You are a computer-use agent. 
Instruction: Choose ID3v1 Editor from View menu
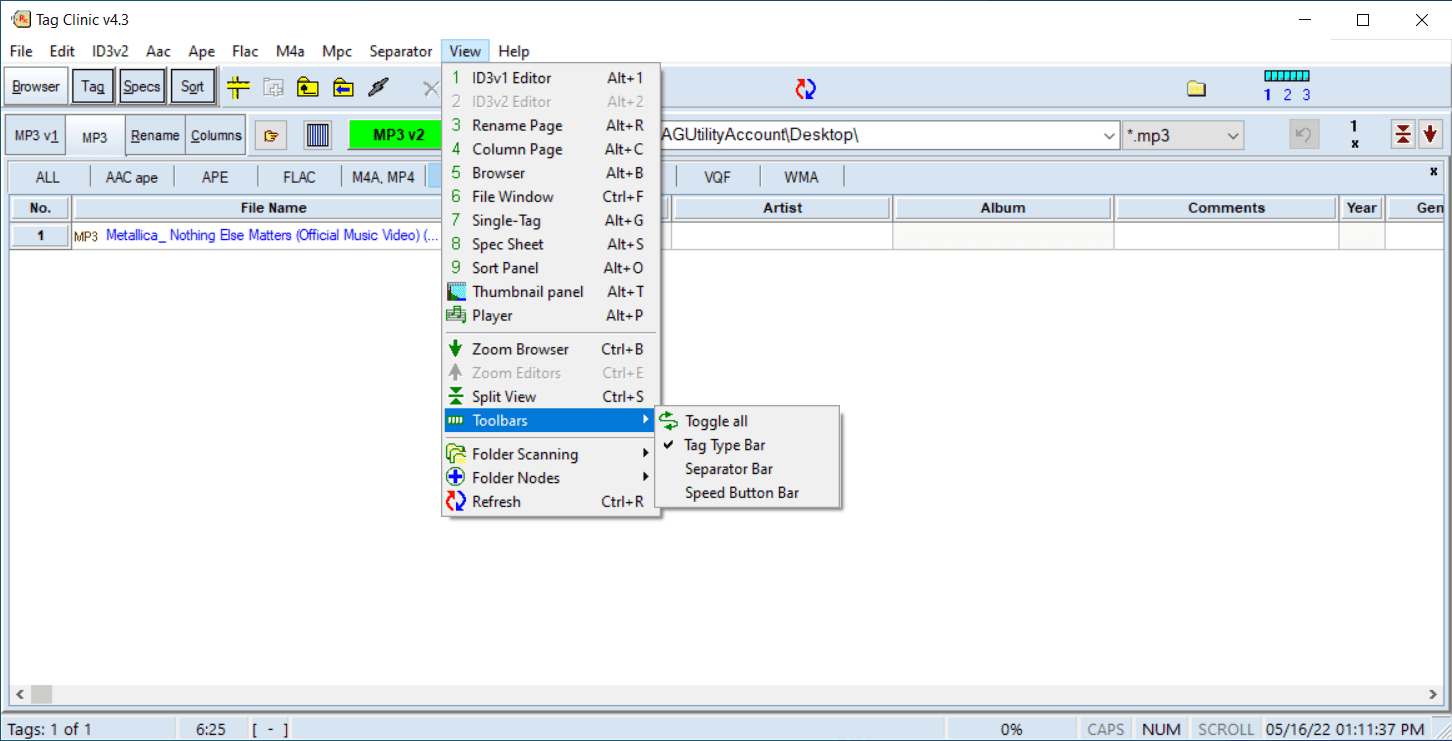click(x=552, y=78)
